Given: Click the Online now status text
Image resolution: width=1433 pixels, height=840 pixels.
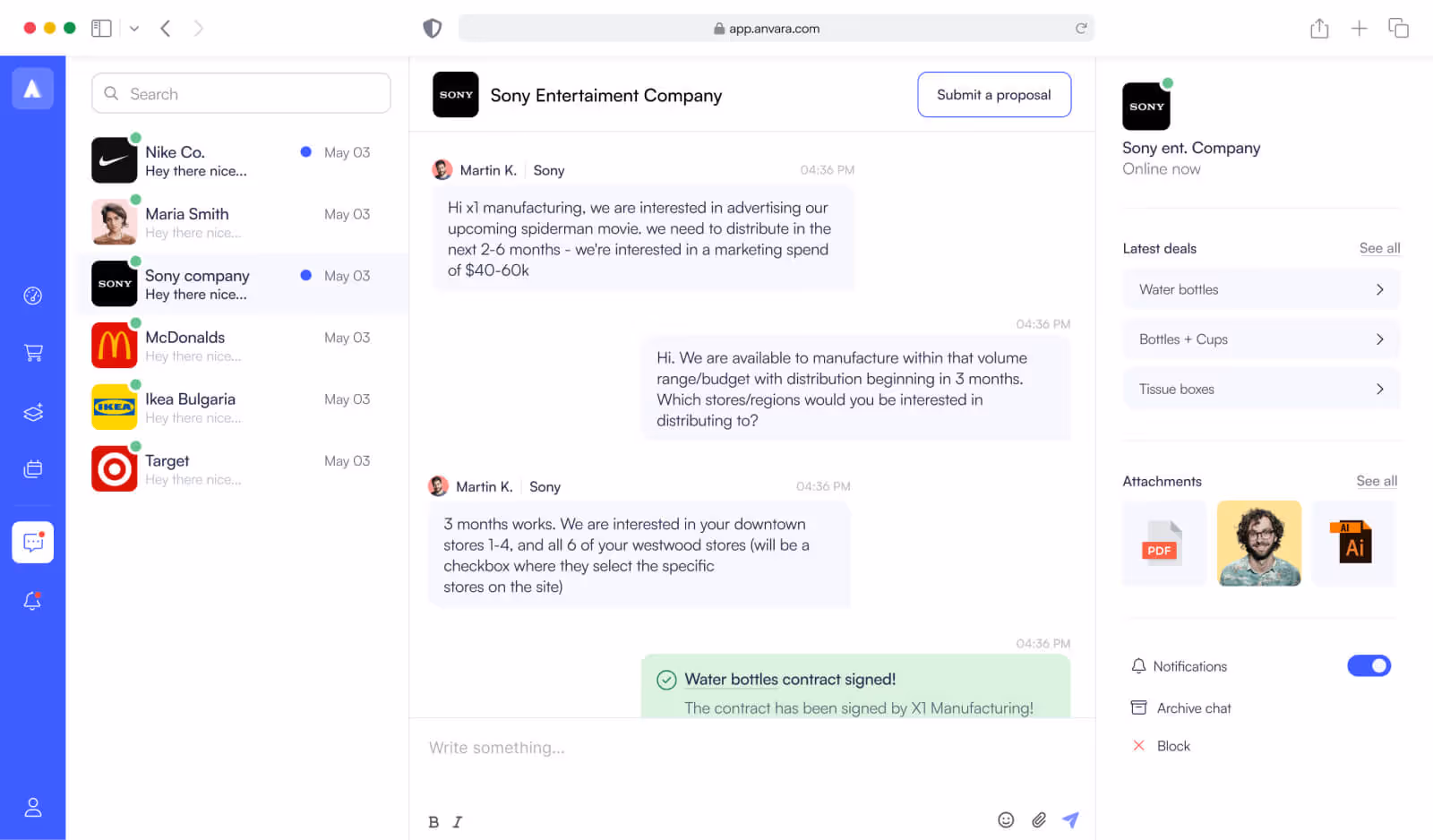Looking at the screenshot, I should 1162,169.
